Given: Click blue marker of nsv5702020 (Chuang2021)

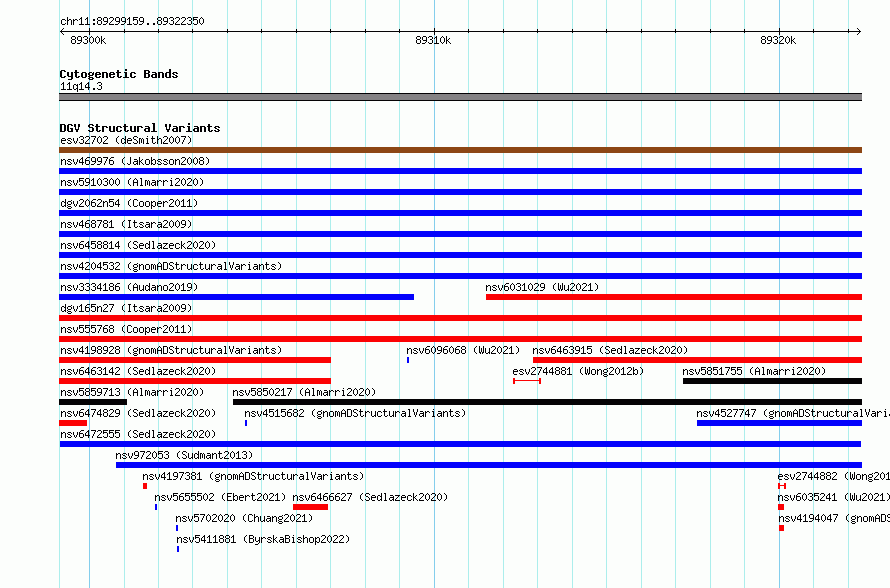Looking at the screenshot, I should tap(177, 528).
